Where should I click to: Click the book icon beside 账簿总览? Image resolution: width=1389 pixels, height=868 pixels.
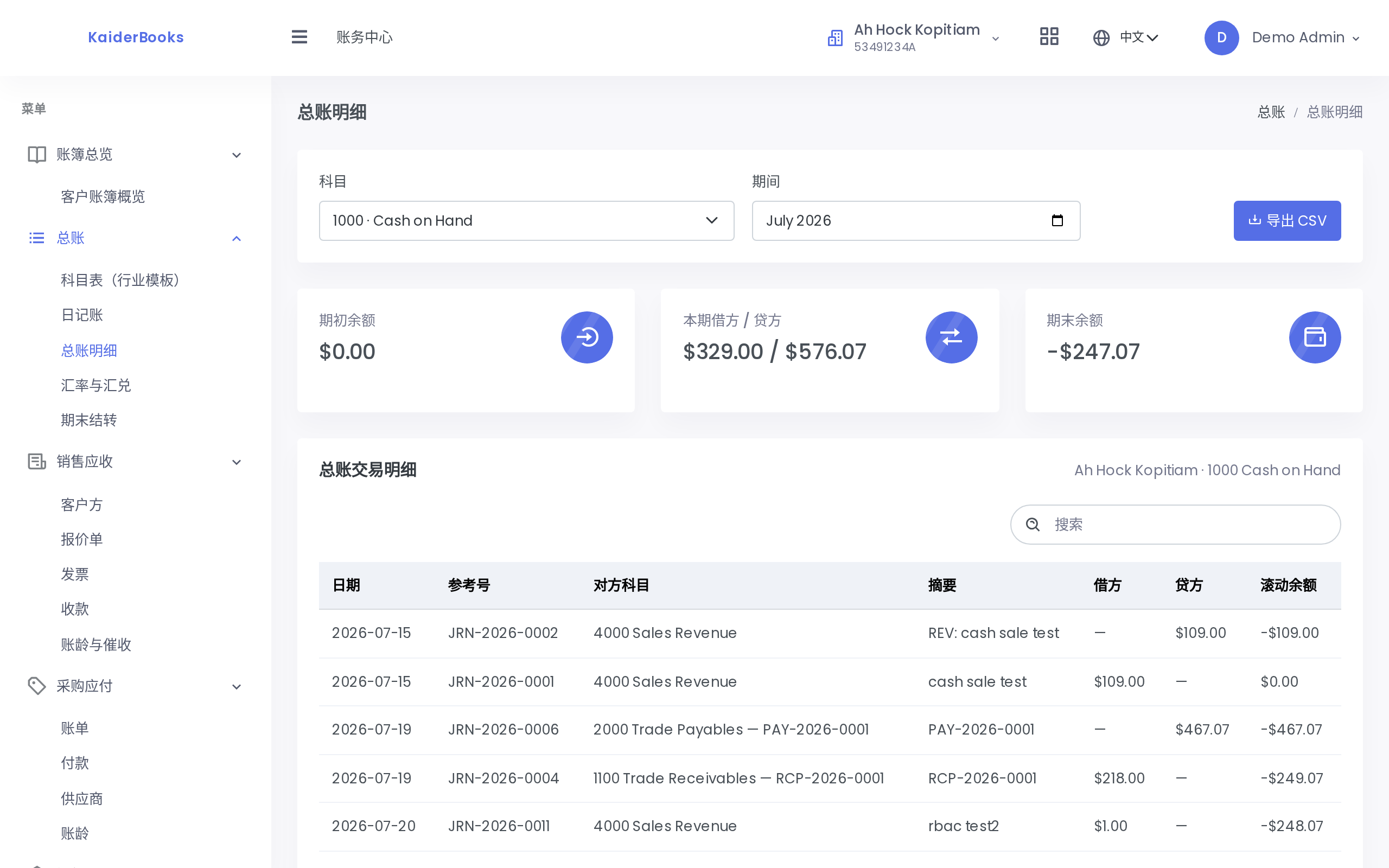(x=37, y=155)
